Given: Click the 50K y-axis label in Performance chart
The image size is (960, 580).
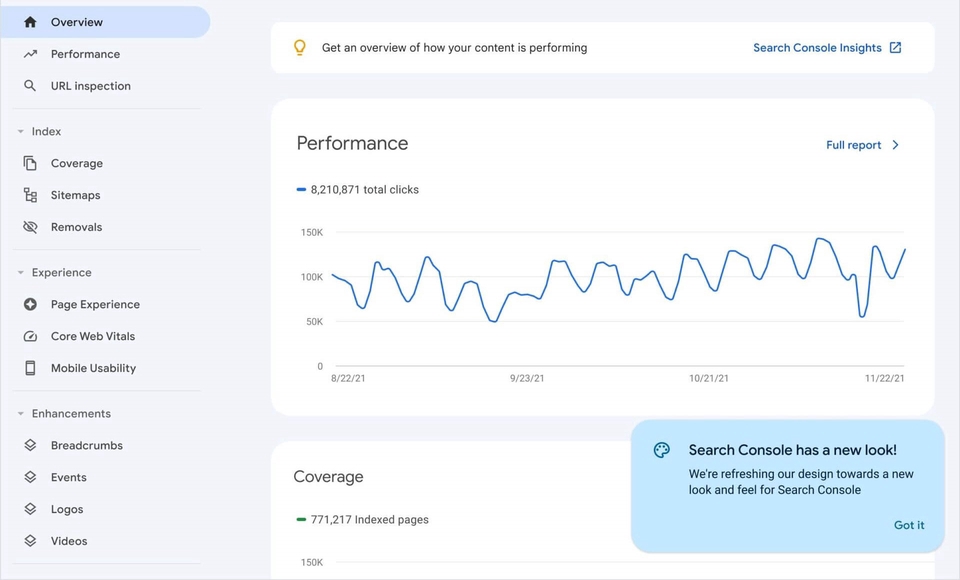Looking at the screenshot, I should [315, 322].
